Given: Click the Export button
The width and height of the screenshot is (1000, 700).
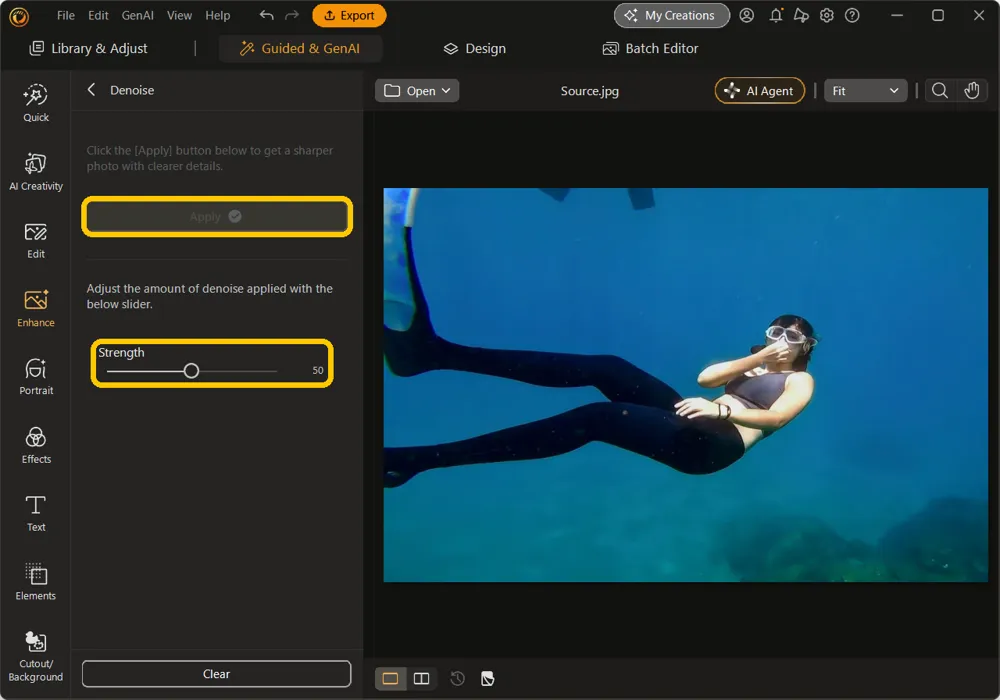Looking at the screenshot, I should [349, 15].
